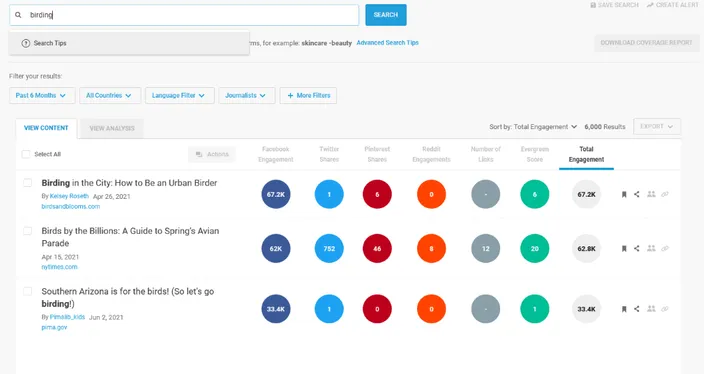This screenshot has height=374, width=704.
Task: Expand the All Countries dropdown
Action: pyautogui.click(x=110, y=96)
